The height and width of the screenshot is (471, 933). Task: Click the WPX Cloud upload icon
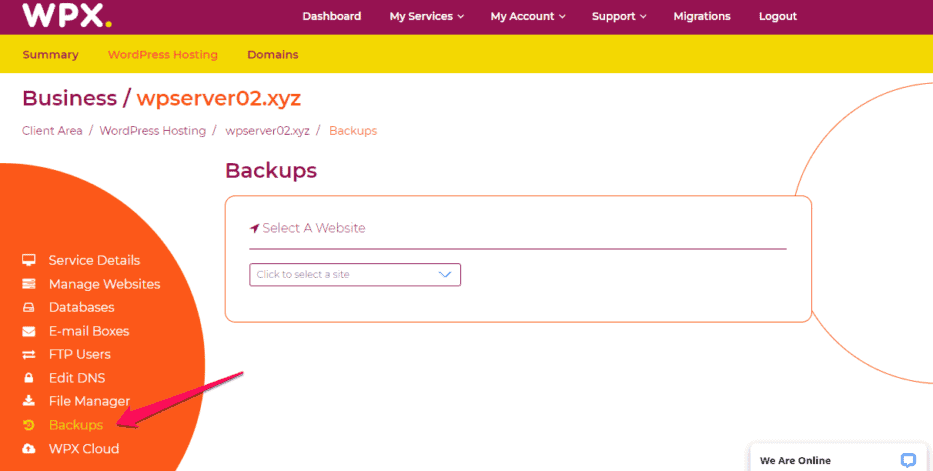(x=29, y=448)
